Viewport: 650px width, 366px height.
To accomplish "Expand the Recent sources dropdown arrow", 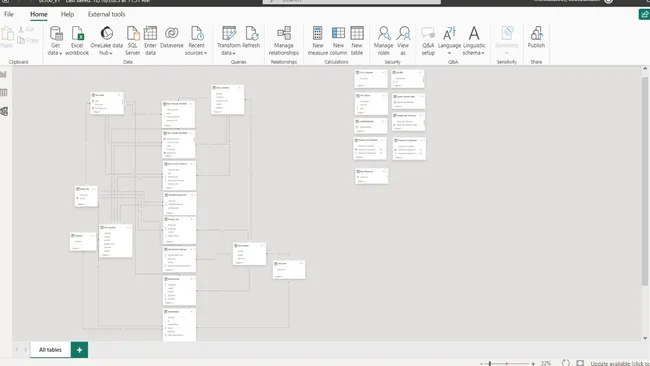I will [x=205, y=53].
